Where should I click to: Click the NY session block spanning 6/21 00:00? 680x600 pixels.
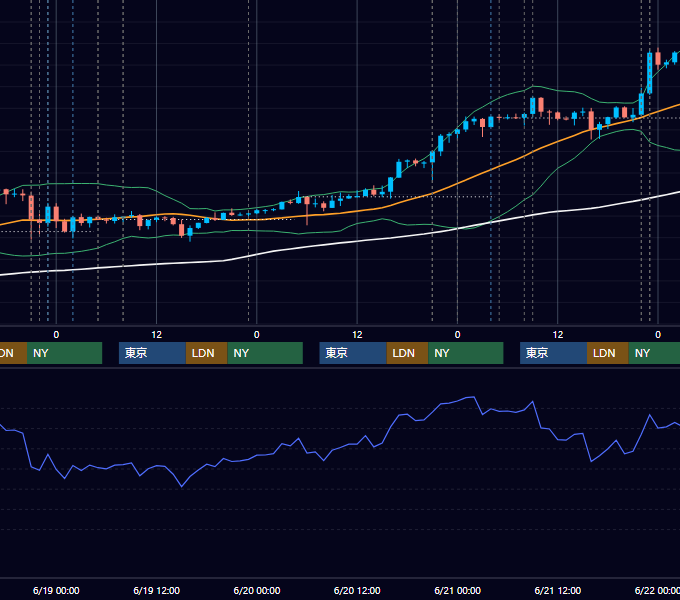coord(466,353)
